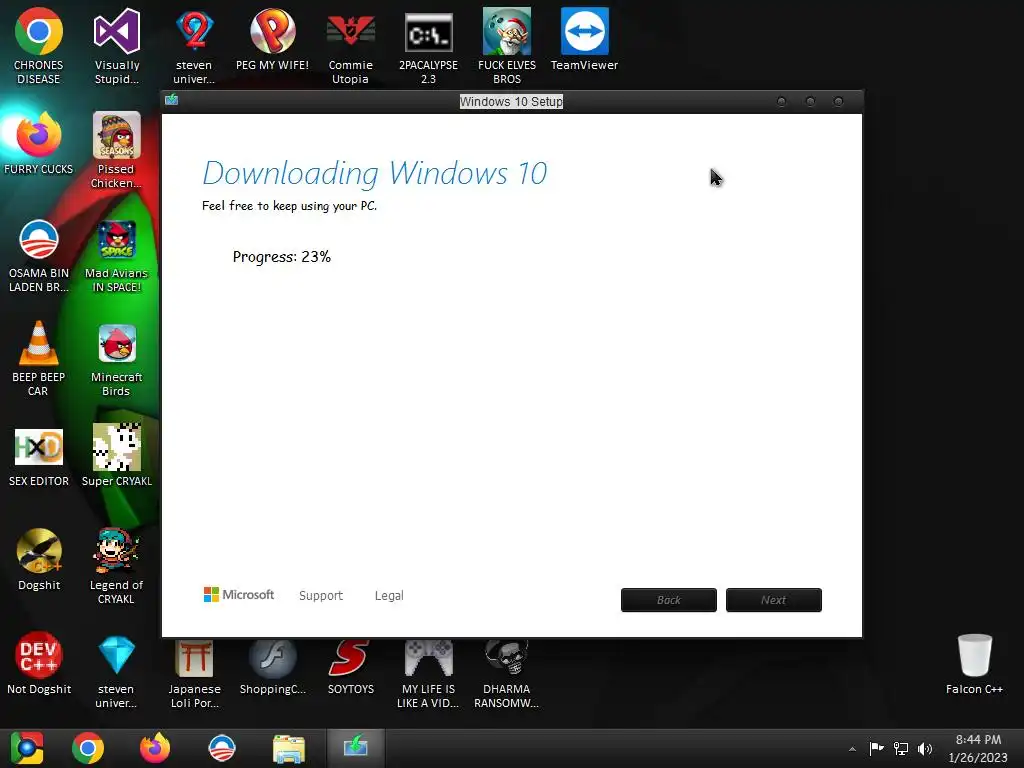Open Firefox from the taskbar
The width and height of the screenshot is (1024, 768).
click(x=155, y=748)
